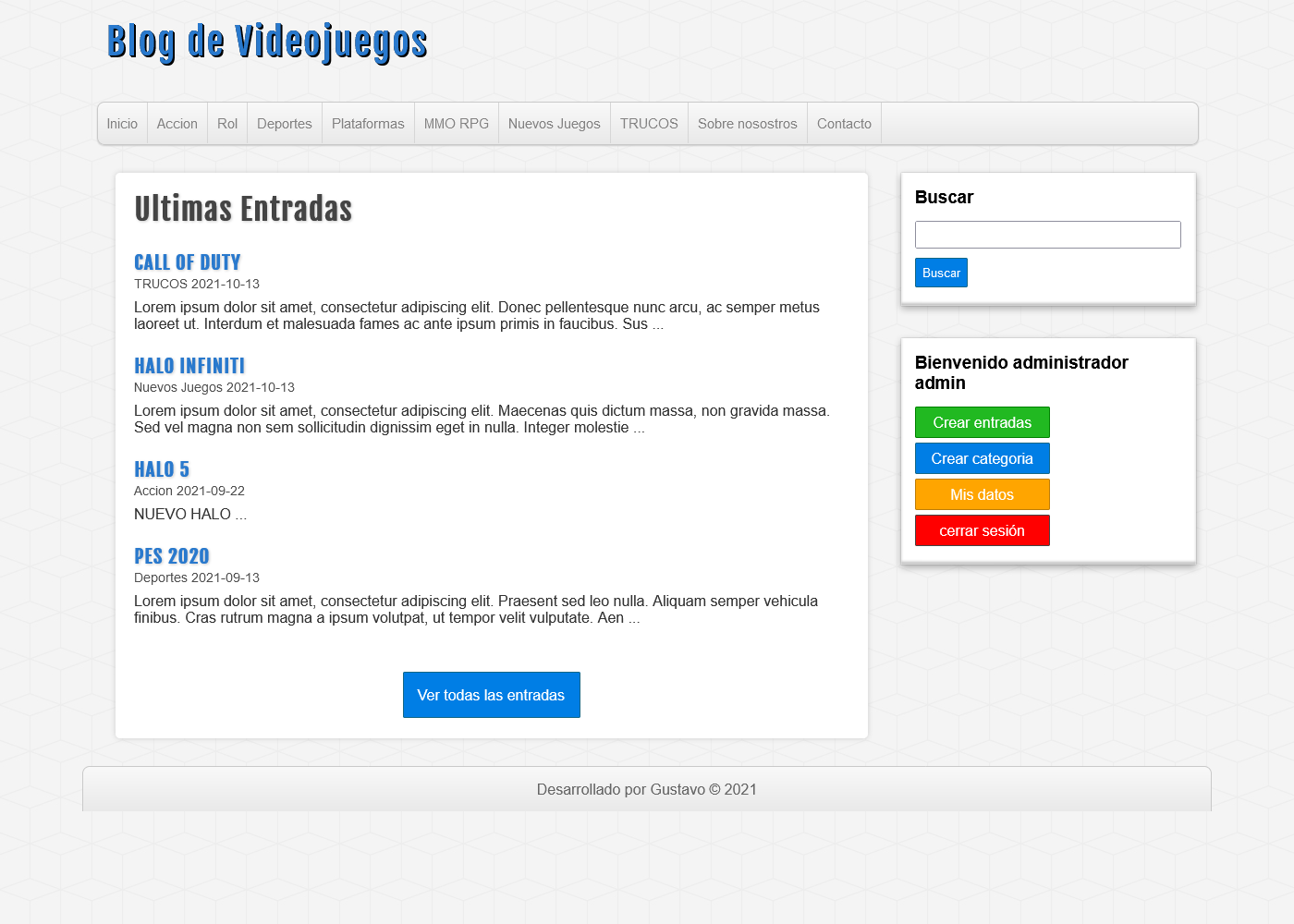Select the Deportes menu item
Image resolution: width=1294 pixels, height=924 pixels.
285,124
